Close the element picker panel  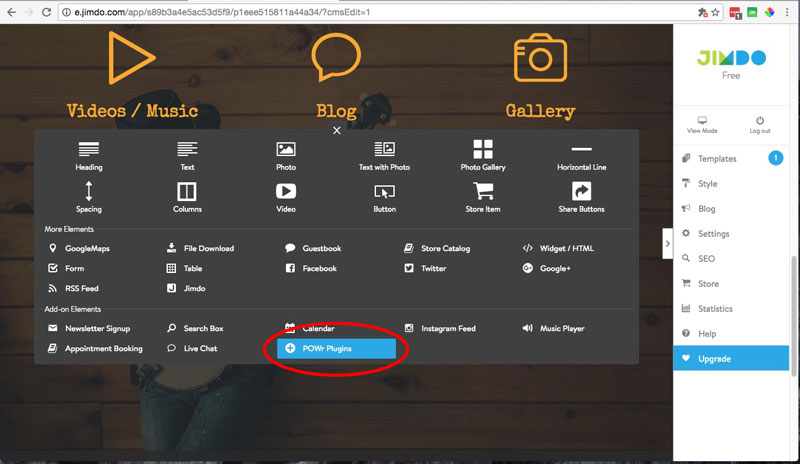337,131
